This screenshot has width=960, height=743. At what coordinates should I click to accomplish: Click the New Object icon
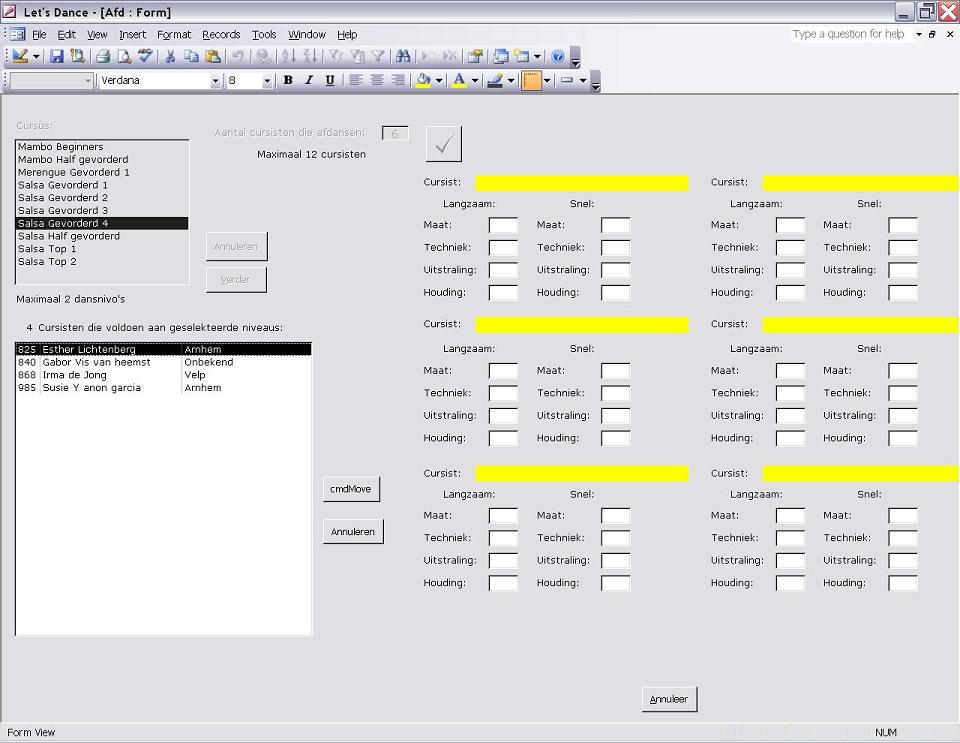(x=522, y=56)
